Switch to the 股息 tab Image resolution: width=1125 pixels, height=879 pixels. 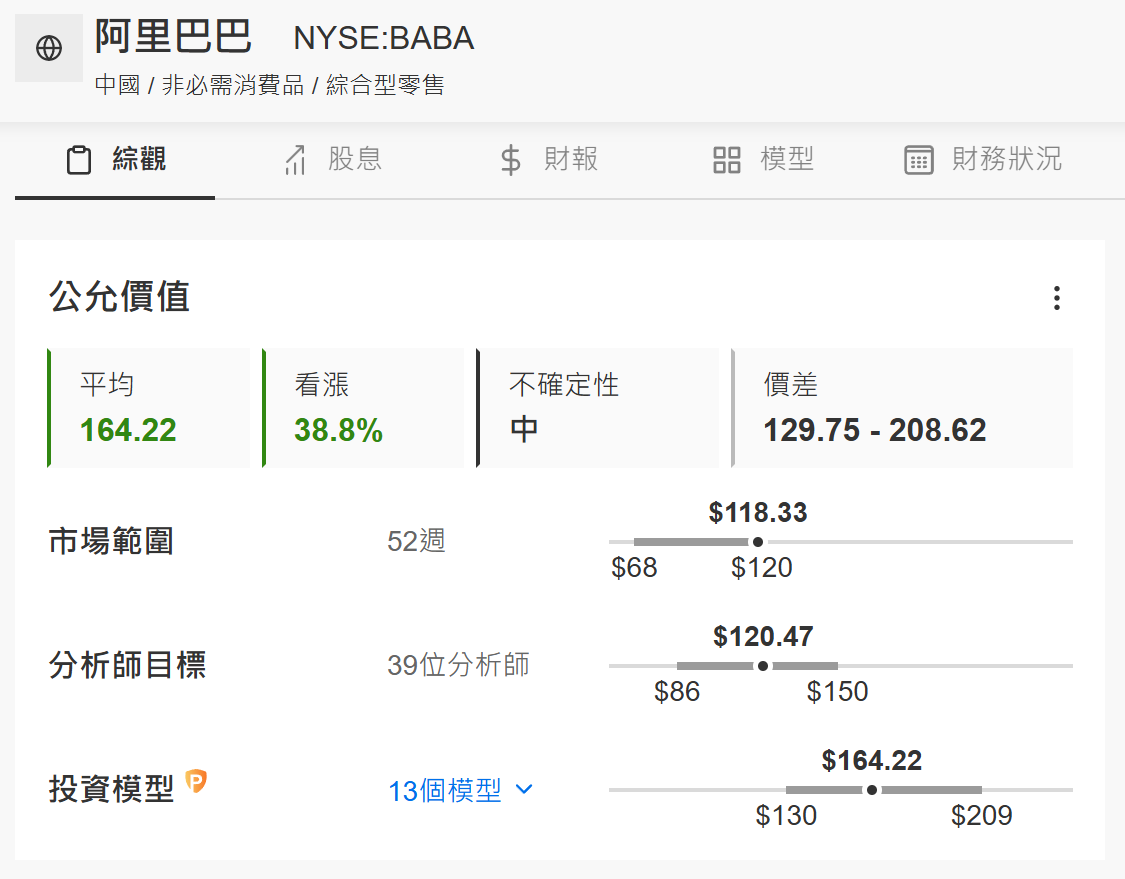click(x=333, y=159)
